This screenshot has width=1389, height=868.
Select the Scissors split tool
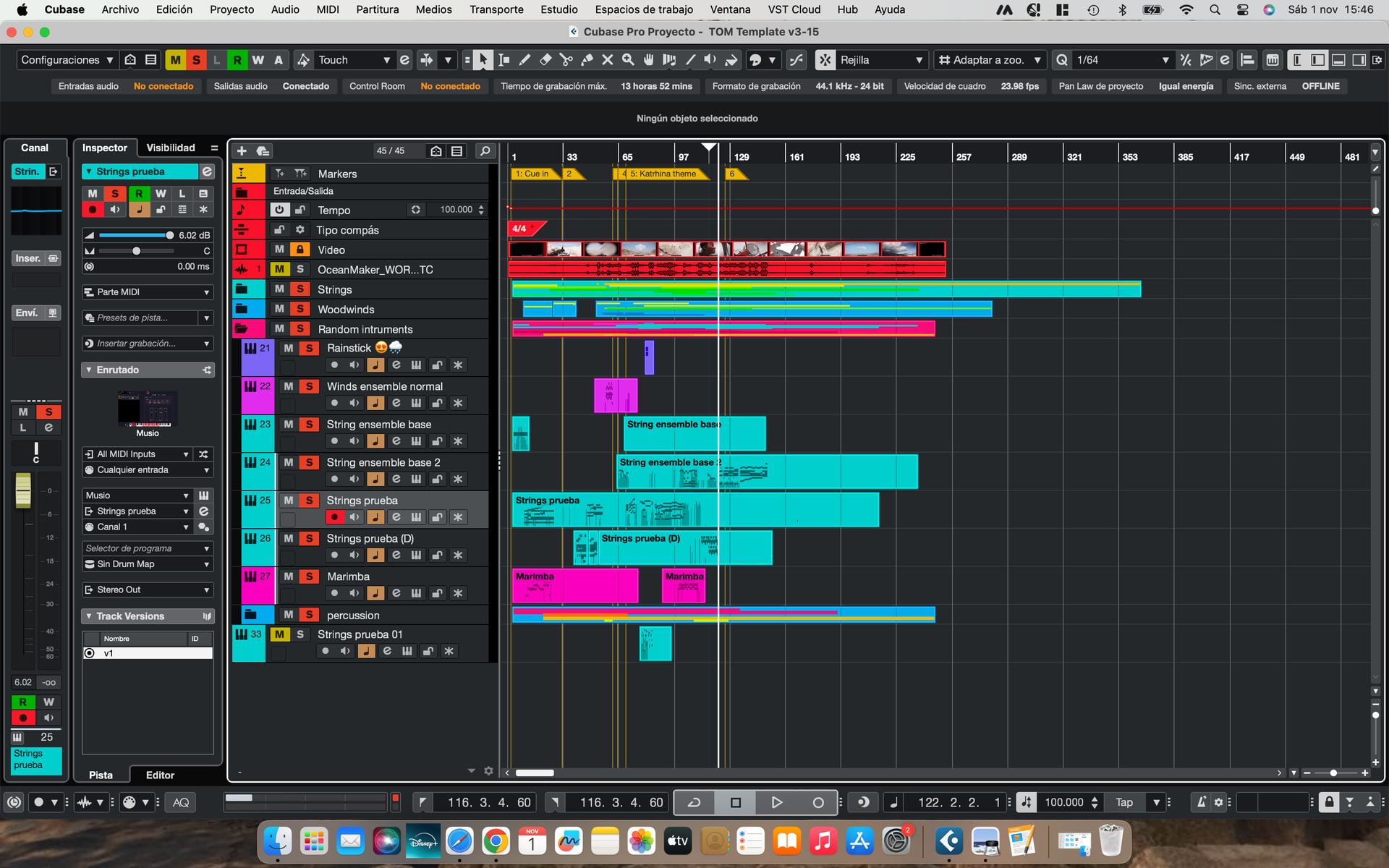566,60
